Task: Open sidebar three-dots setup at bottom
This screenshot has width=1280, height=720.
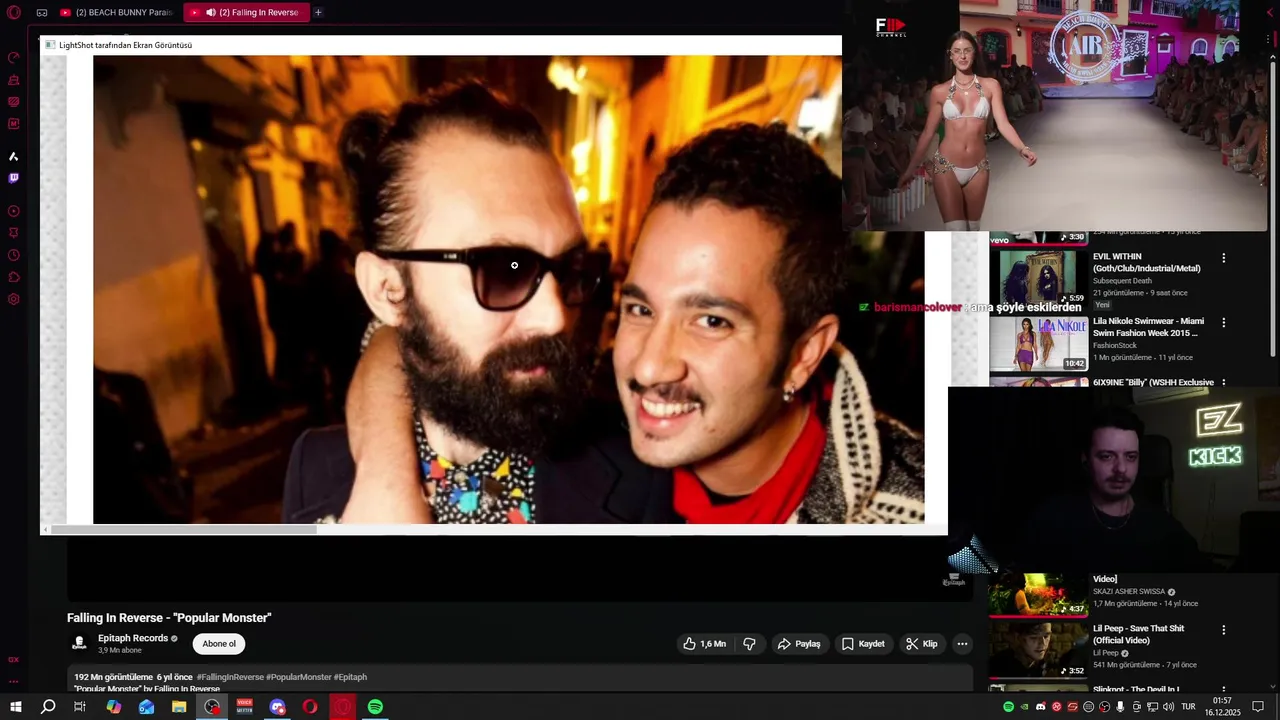Action: (14, 682)
